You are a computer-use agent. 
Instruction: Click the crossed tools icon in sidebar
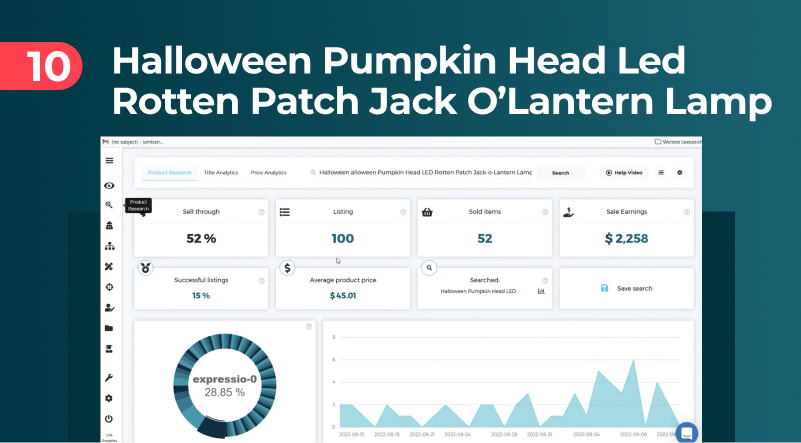tap(109, 267)
